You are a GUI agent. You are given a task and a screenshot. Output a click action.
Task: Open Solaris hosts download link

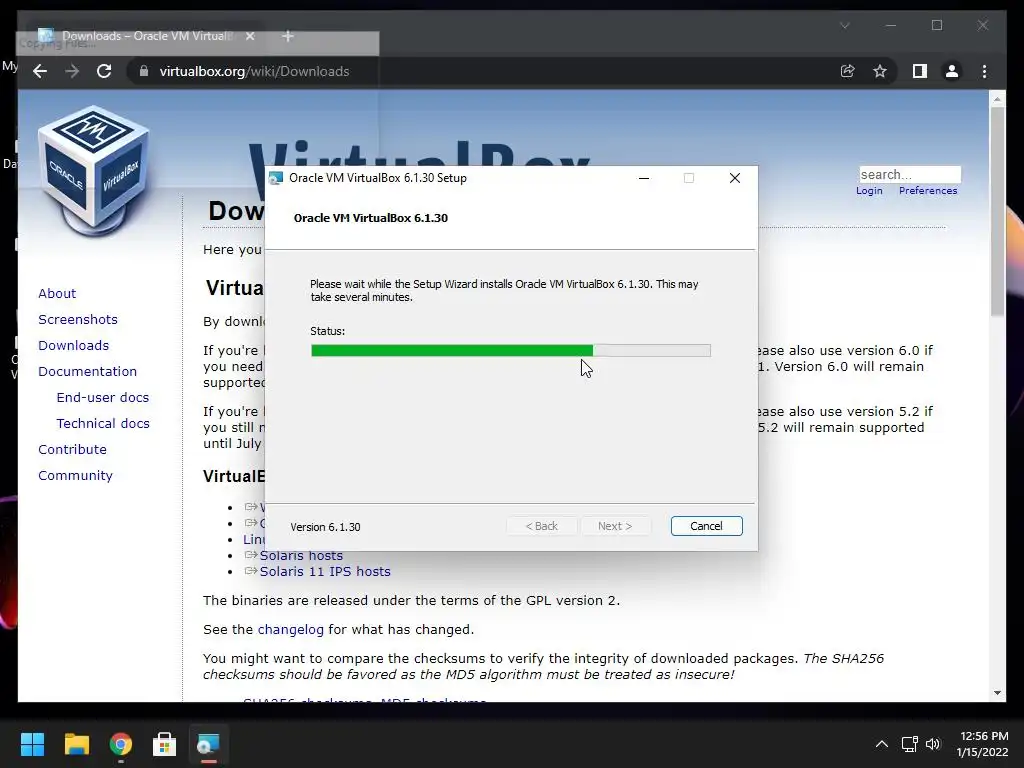tap(301, 556)
